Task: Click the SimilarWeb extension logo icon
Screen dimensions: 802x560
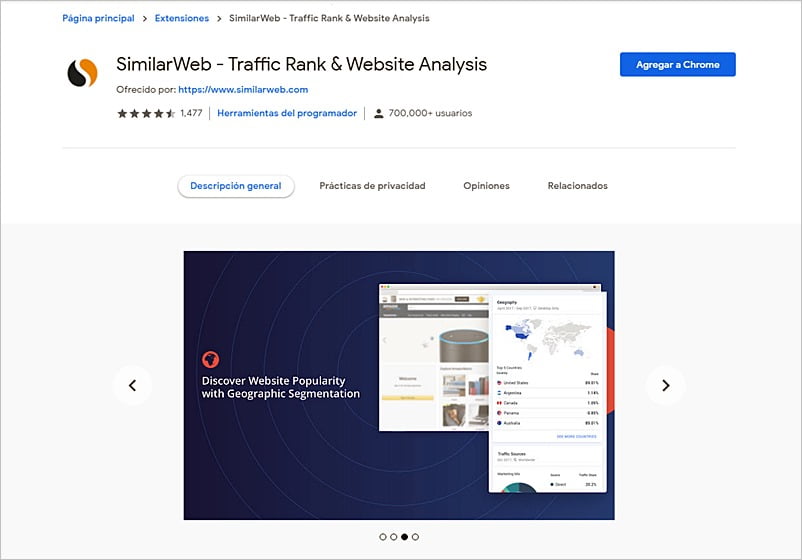Action: (x=83, y=72)
